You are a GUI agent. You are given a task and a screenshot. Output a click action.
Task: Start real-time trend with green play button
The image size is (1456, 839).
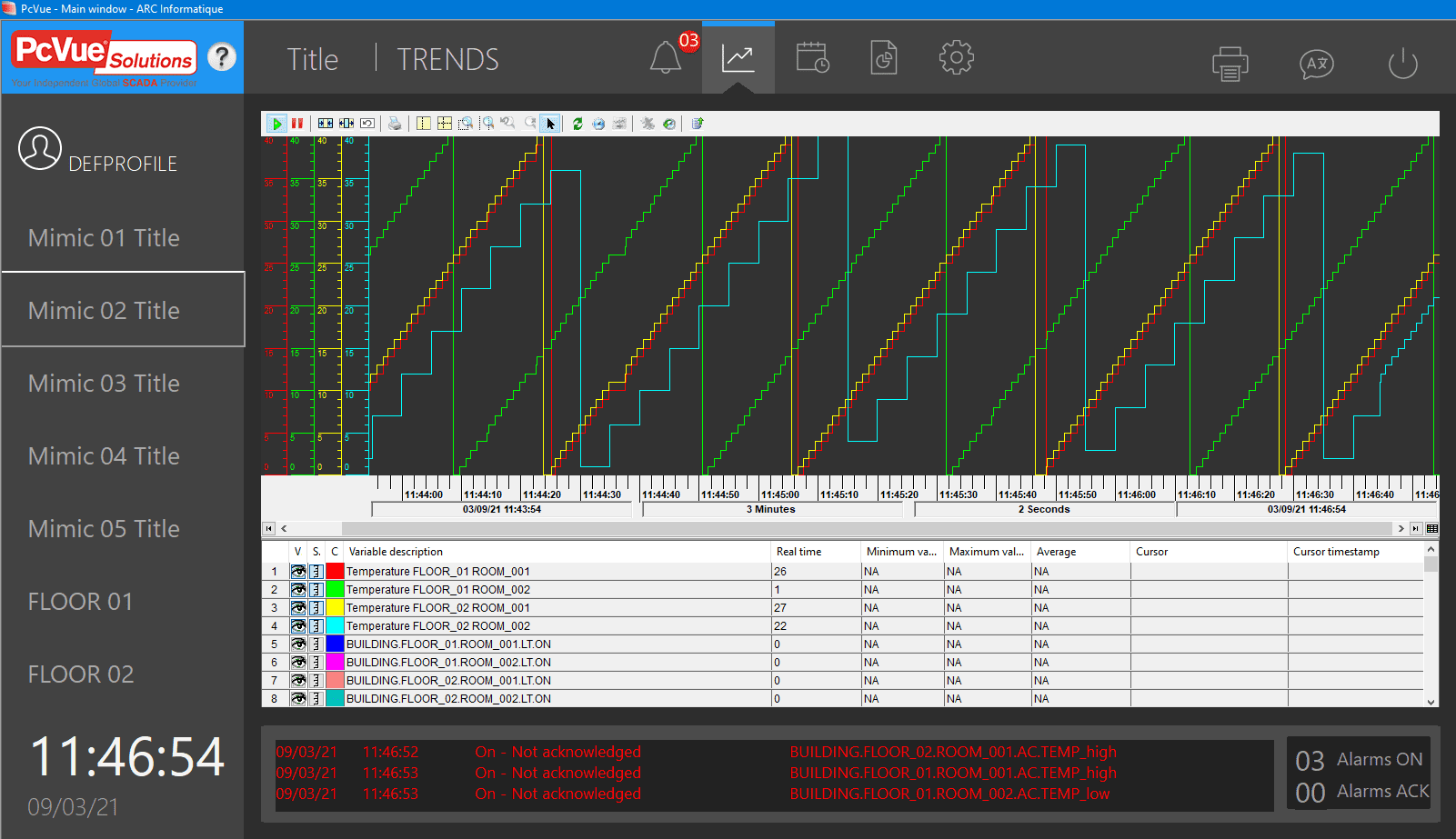pos(276,124)
